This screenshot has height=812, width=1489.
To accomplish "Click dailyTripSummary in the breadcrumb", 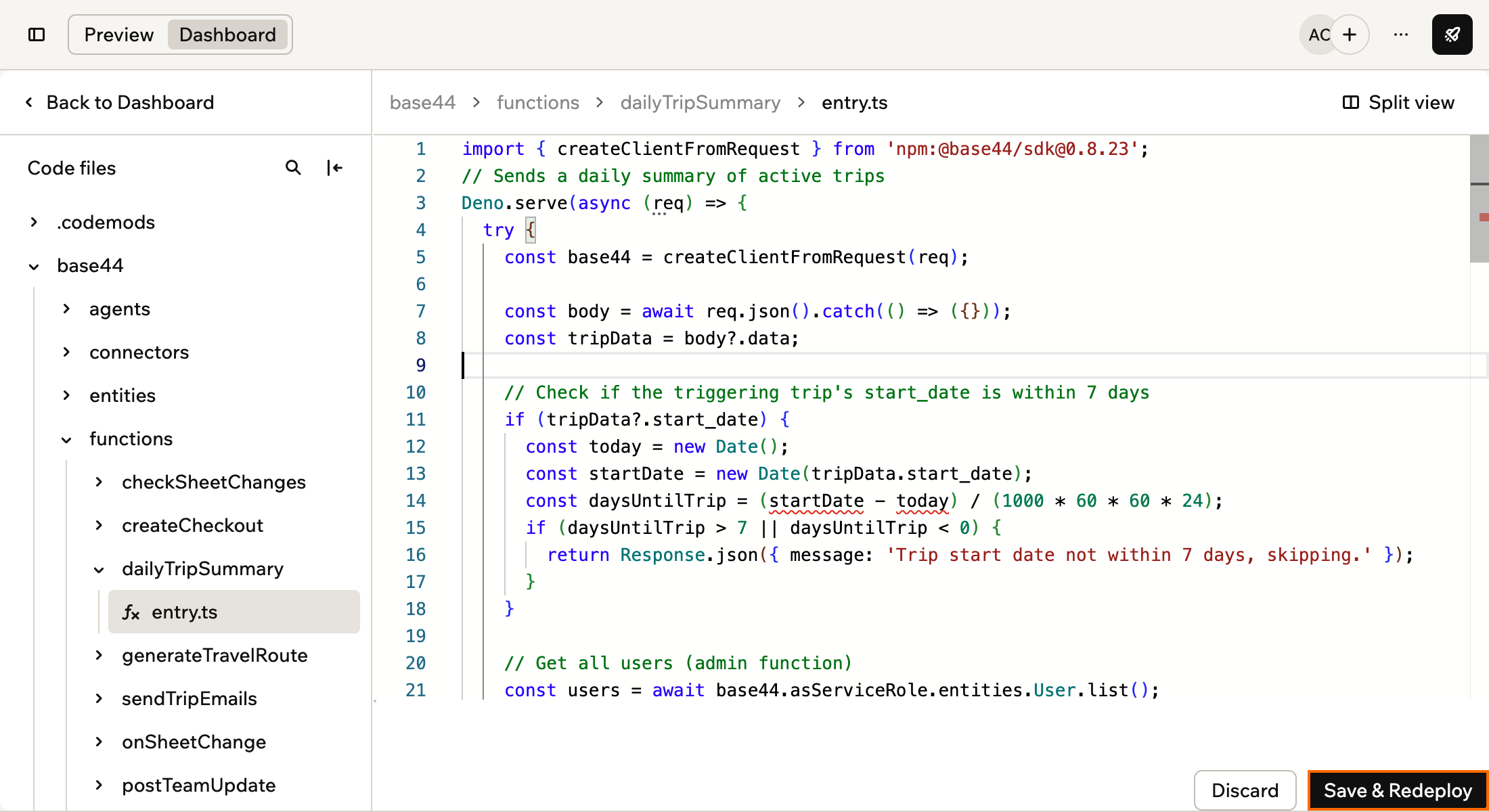I will (x=701, y=102).
